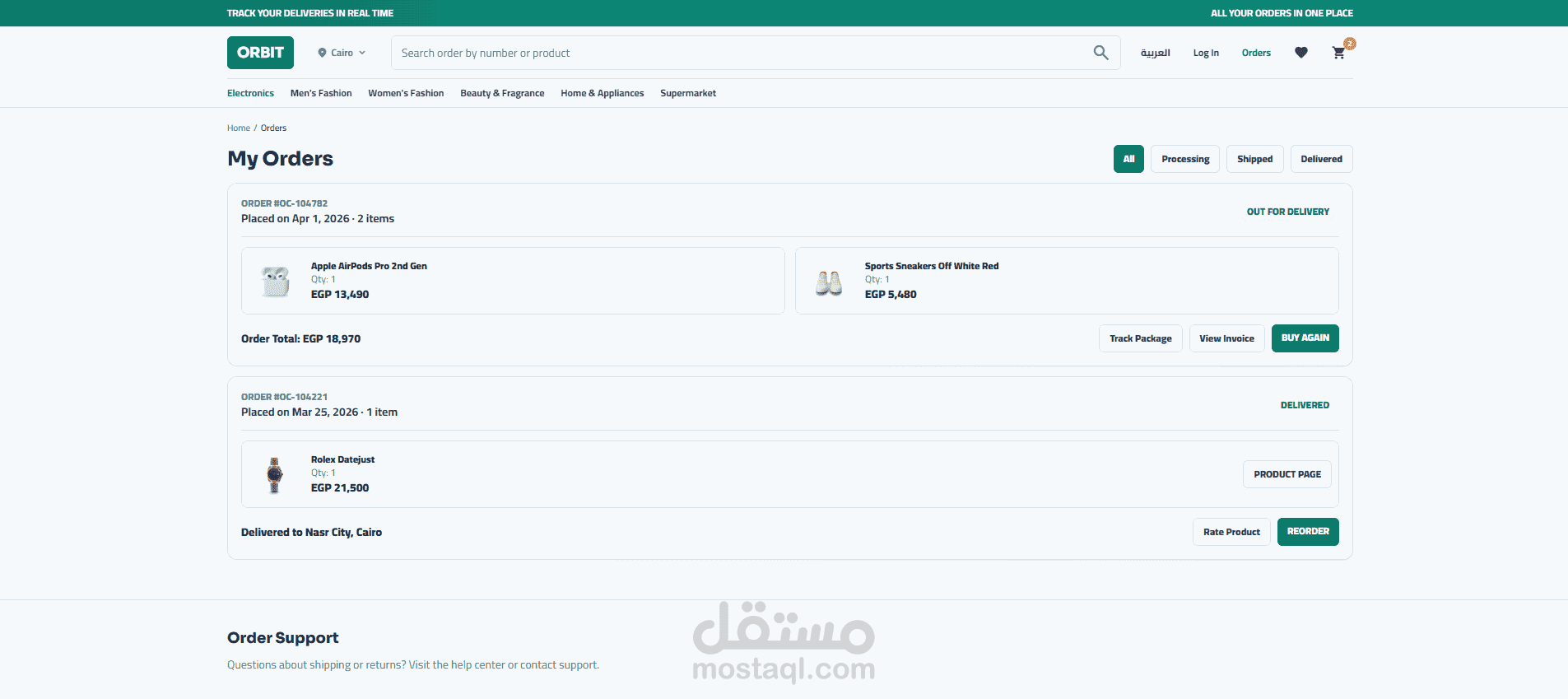Screen dimensions: 1568x699
Task: Open the Cairo location dropdown
Action: point(342,53)
